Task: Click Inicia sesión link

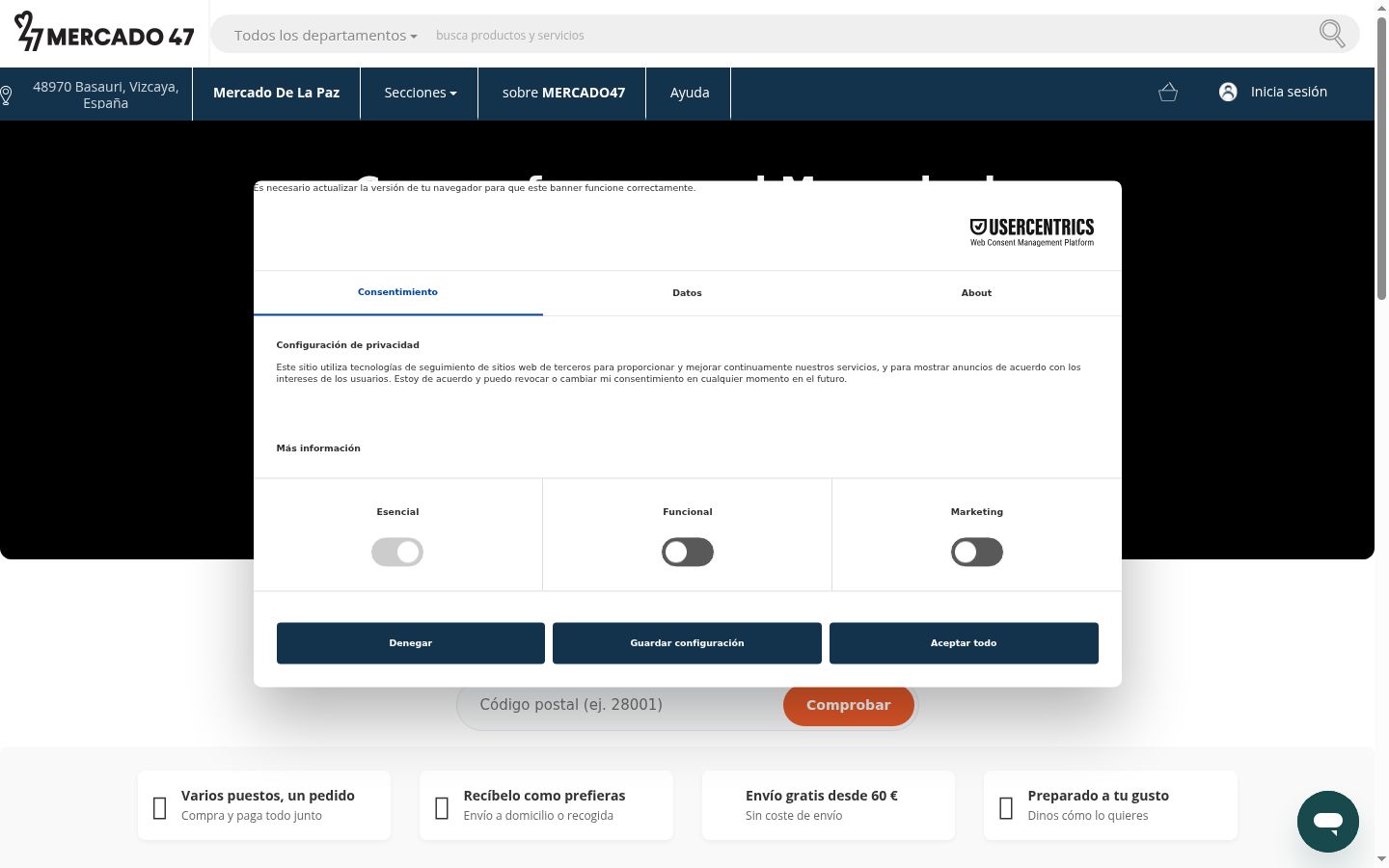Action: [x=1289, y=92]
